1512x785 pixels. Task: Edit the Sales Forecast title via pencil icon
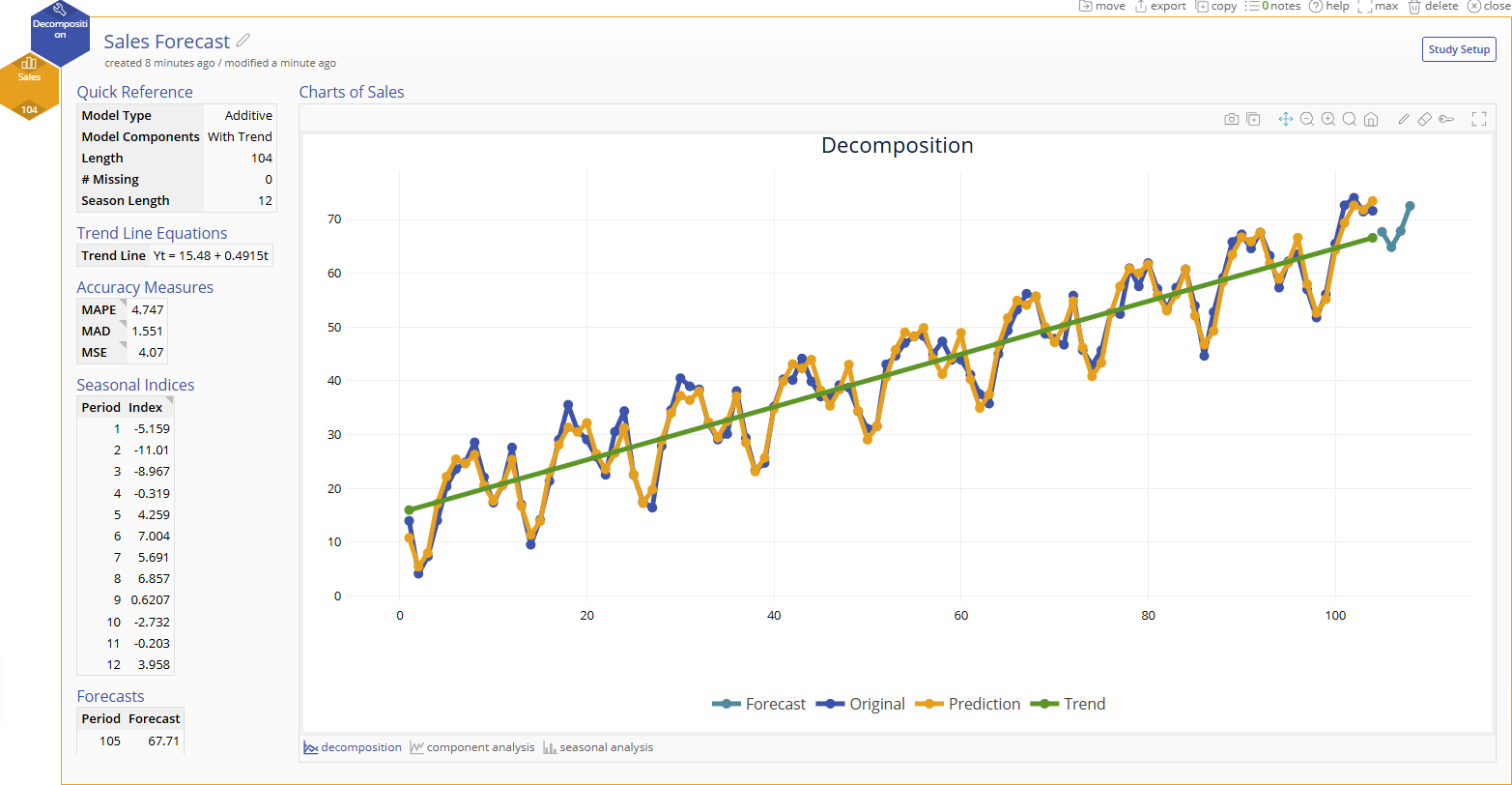(x=243, y=40)
